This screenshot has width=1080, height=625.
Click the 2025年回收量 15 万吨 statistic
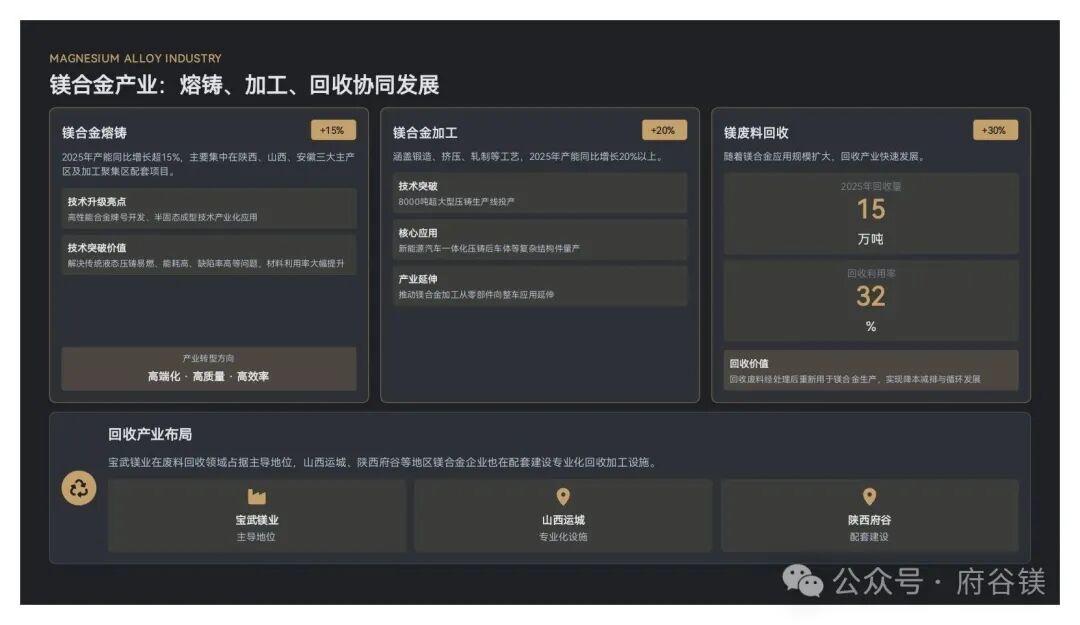pyautogui.click(x=870, y=213)
